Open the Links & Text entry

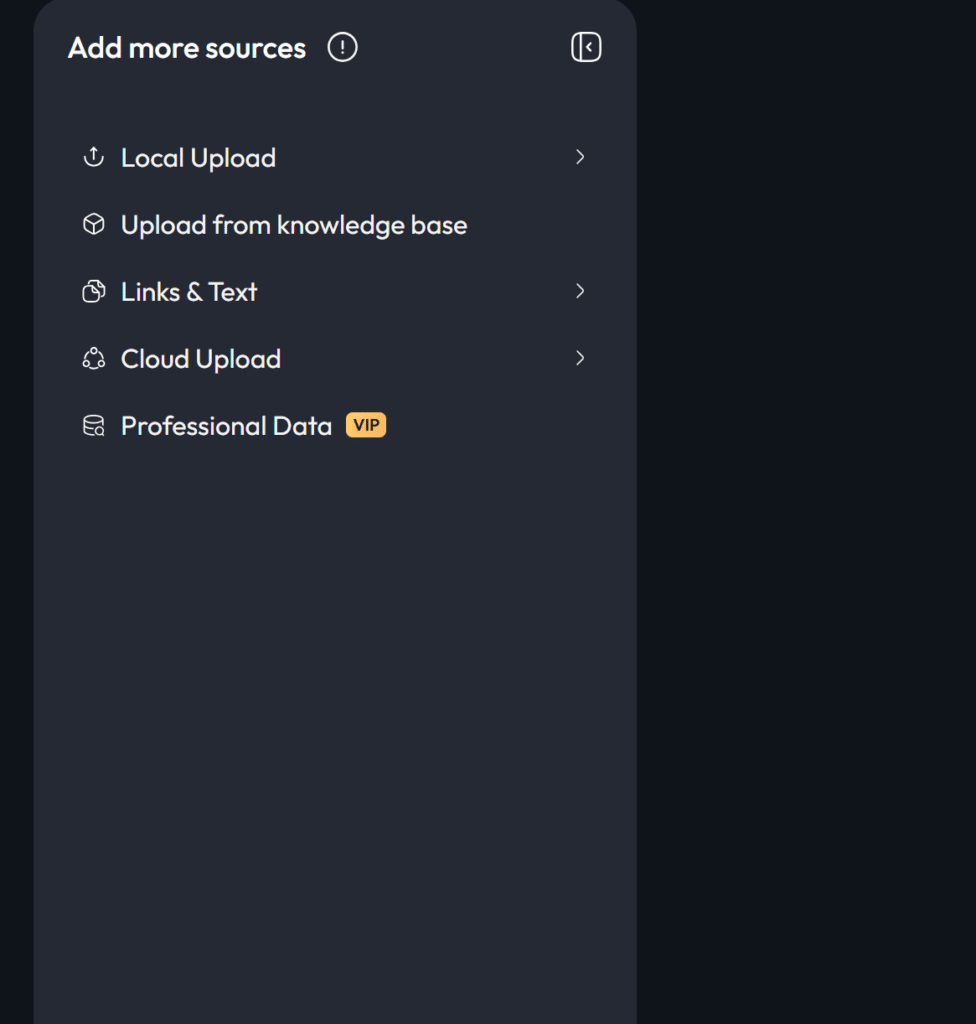[x=189, y=292]
